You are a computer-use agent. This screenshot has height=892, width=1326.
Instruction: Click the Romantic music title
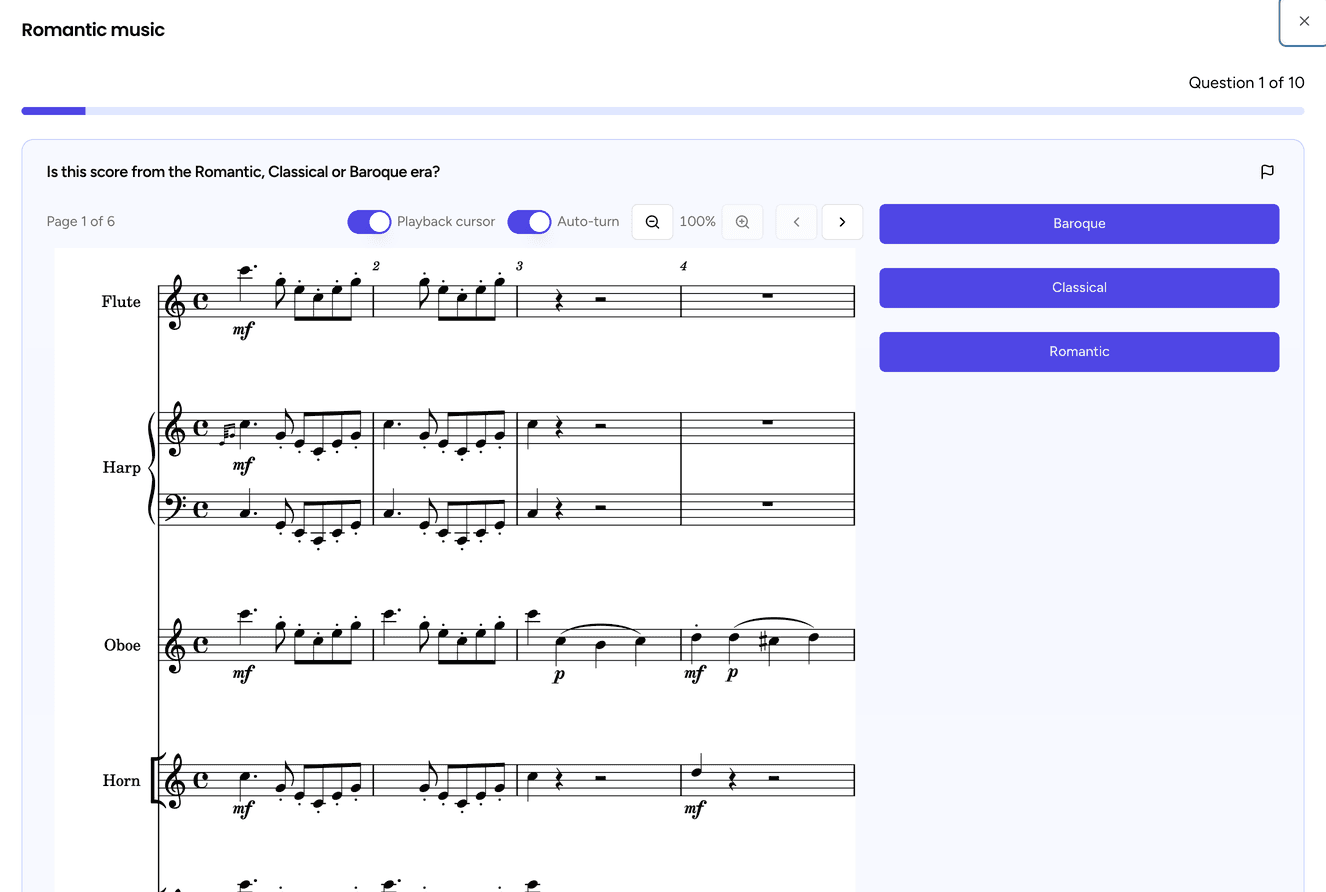click(93, 30)
